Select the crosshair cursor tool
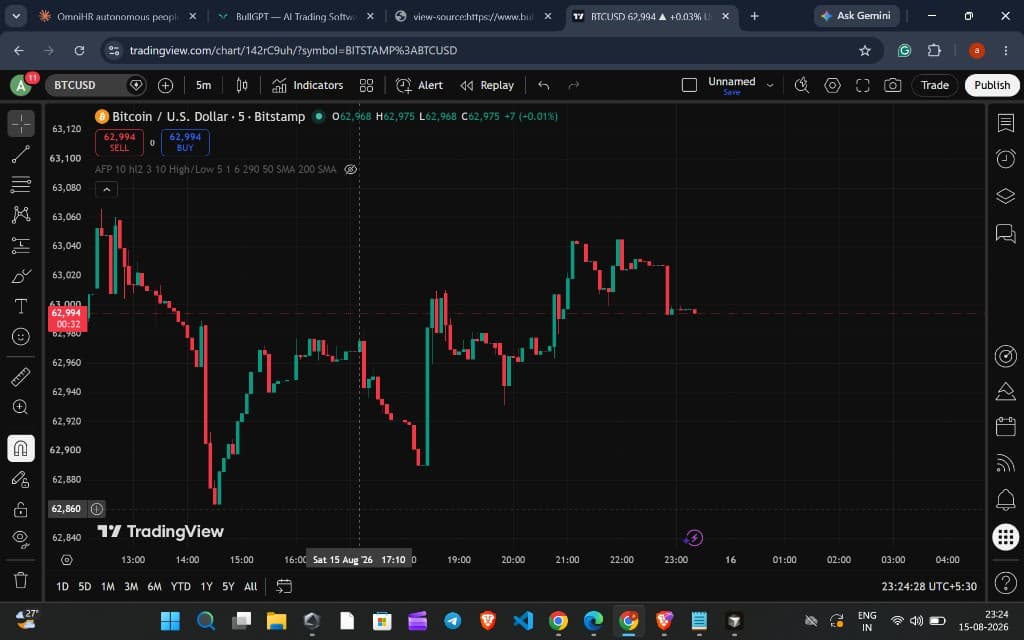Image resolution: width=1024 pixels, height=640 pixels. click(x=21, y=123)
